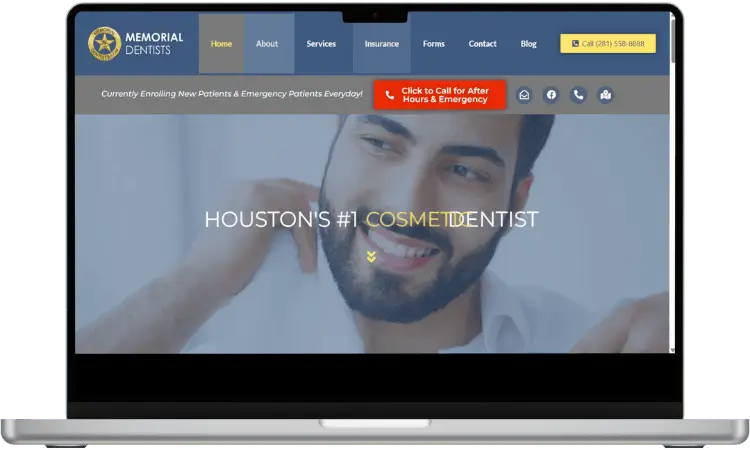Viewport: 750px width, 450px height.
Task: Open the Blog page
Action: (528, 44)
